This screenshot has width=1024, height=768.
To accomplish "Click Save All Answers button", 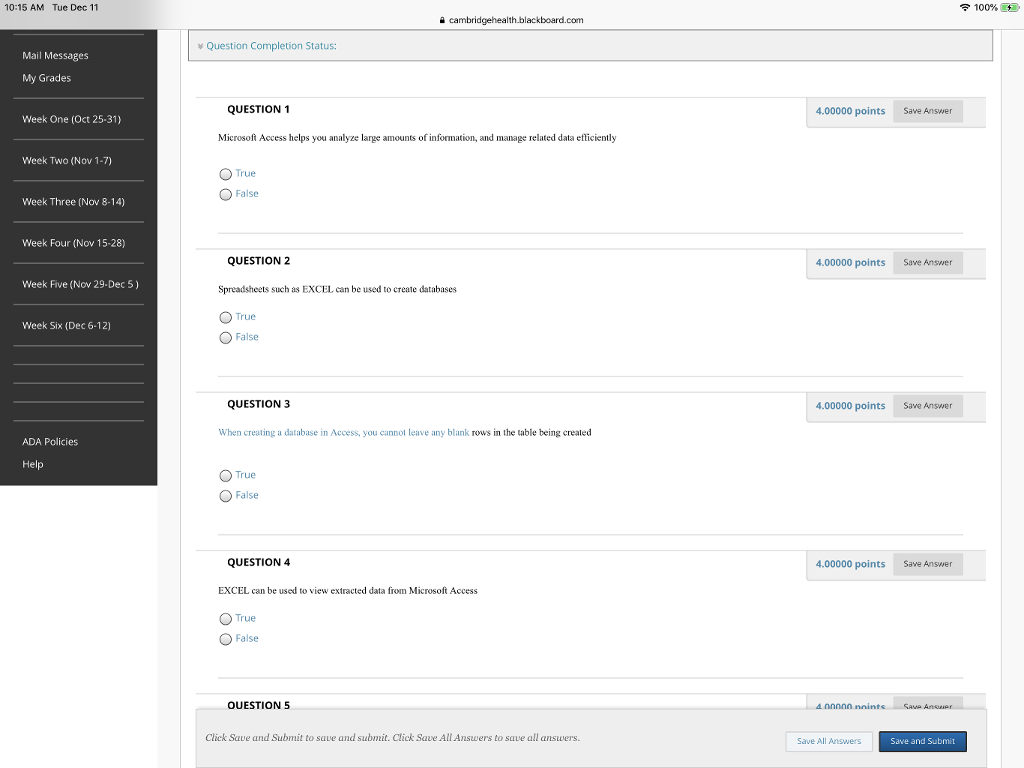I will click(829, 741).
